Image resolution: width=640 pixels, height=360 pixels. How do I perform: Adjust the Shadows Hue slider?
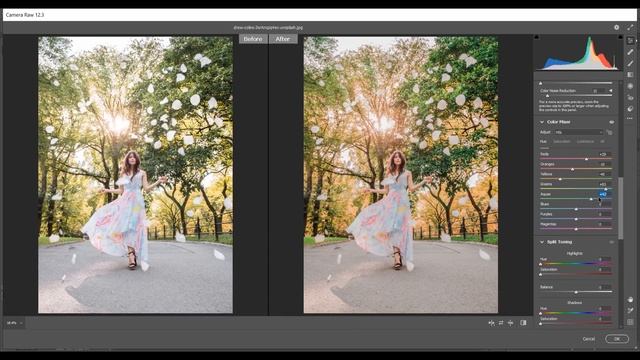[576, 313]
